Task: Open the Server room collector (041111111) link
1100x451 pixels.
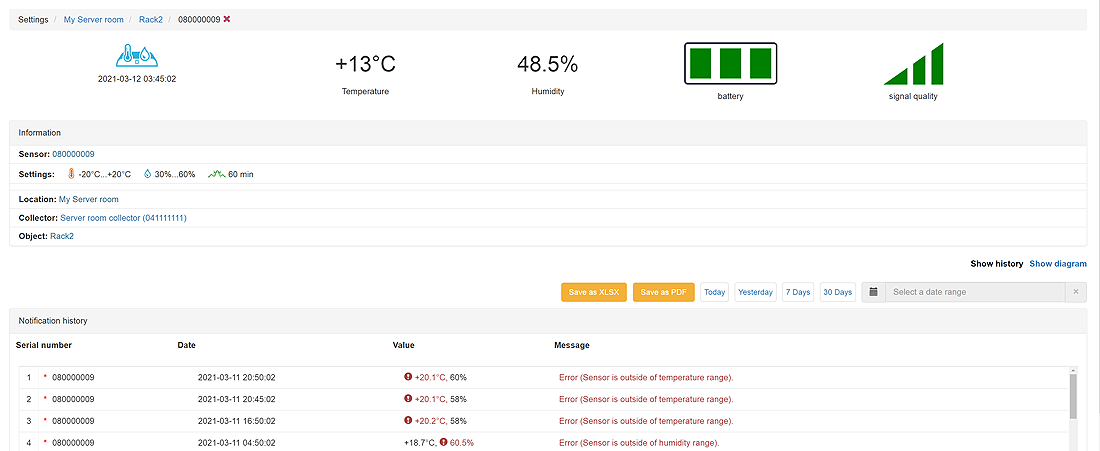Action: click(123, 218)
